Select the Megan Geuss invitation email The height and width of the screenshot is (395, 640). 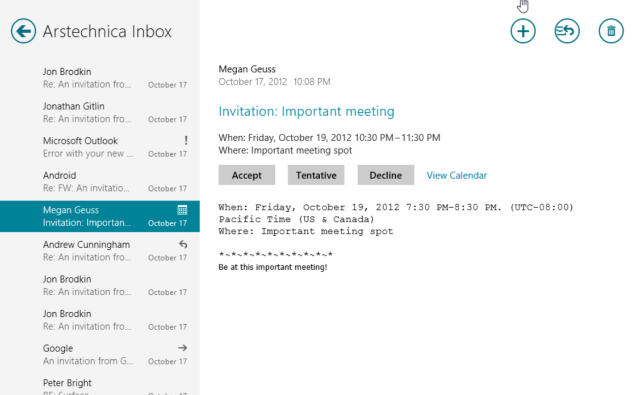click(100, 216)
